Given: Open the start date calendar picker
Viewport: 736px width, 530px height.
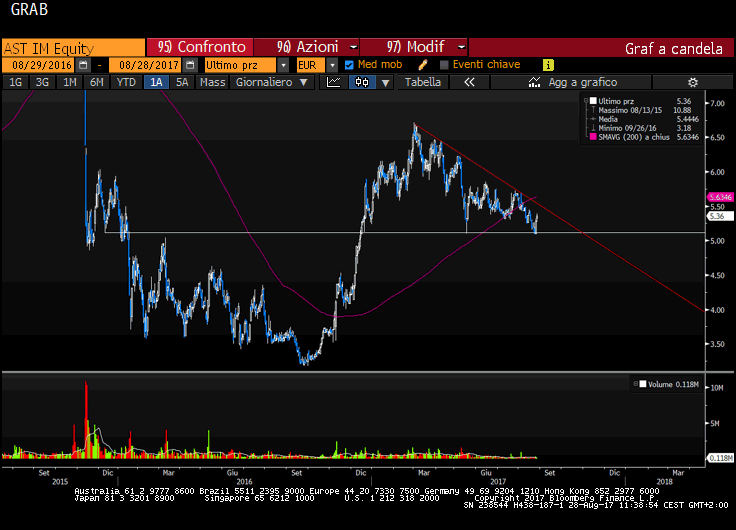Looking at the screenshot, I should (x=83, y=65).
